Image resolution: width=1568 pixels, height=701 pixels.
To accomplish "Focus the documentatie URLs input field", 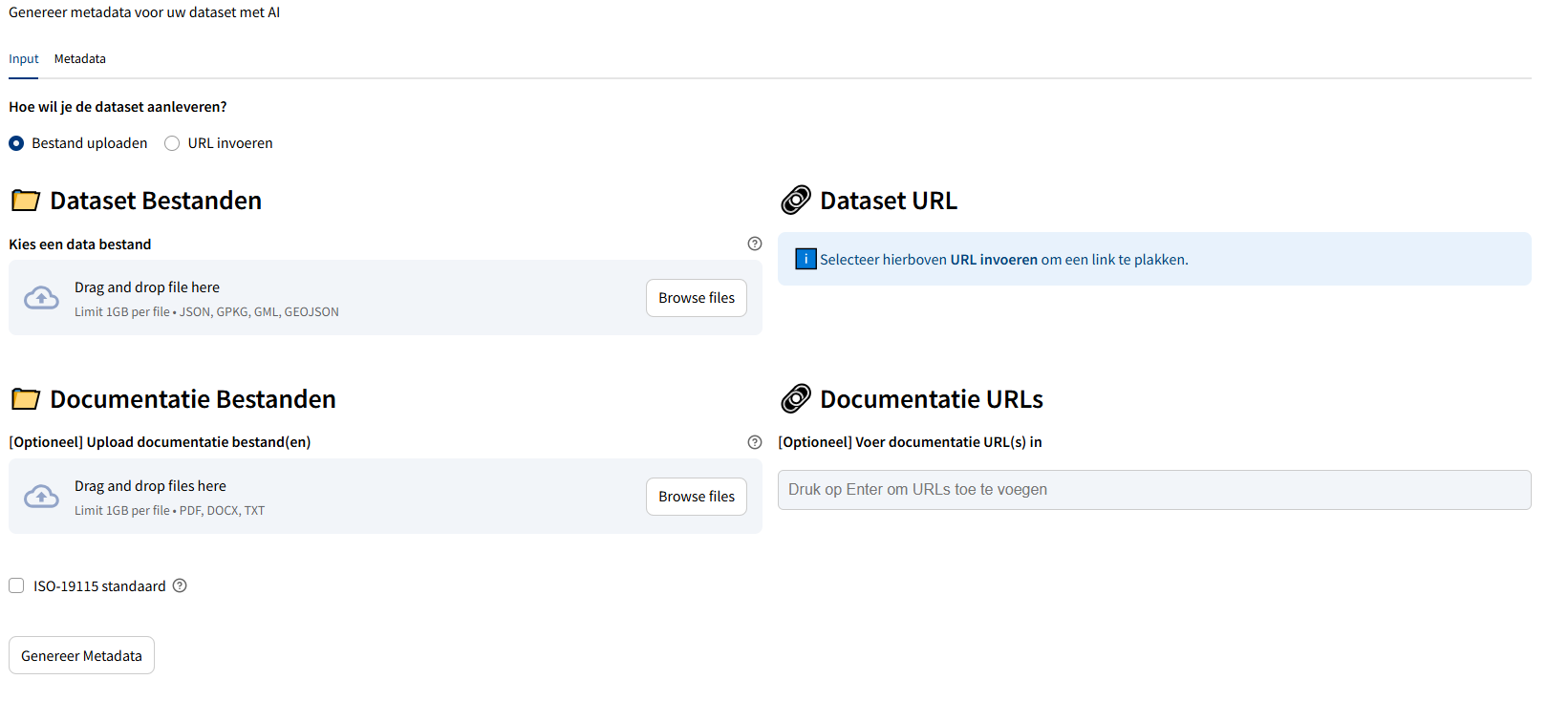I will (x=1153, y=490).
